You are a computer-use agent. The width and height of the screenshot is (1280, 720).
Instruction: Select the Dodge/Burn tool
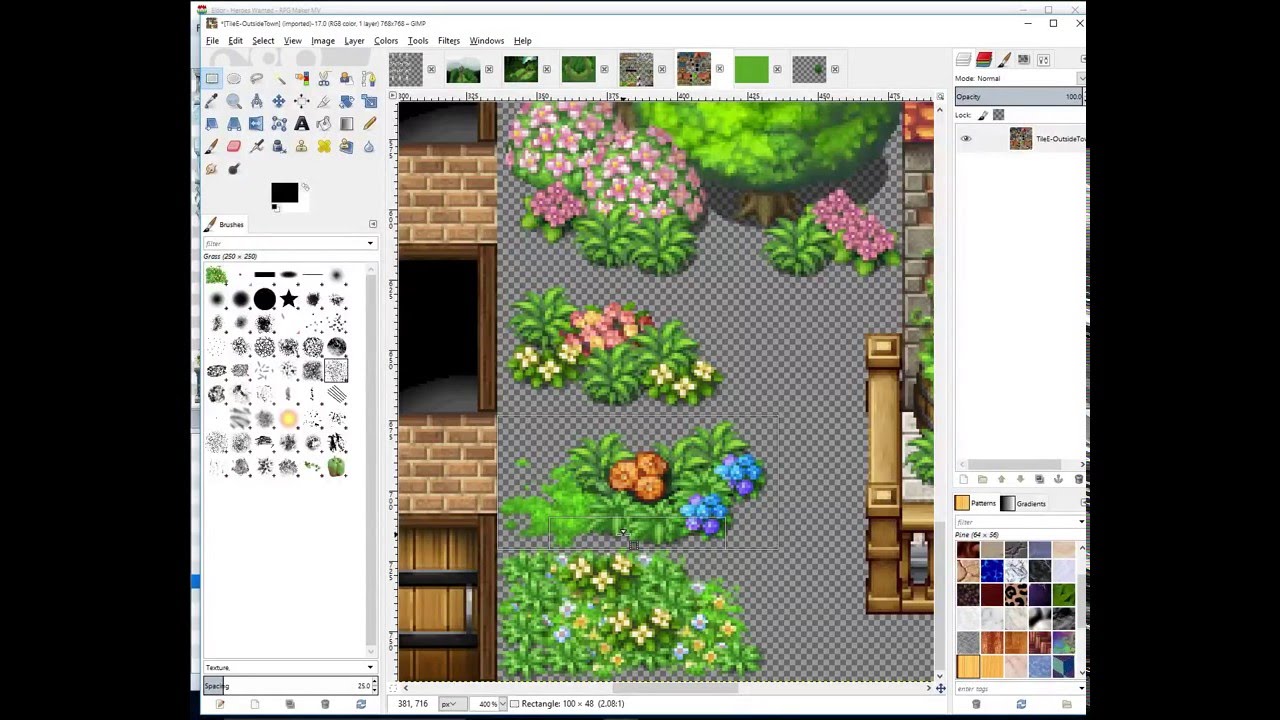[234, 169]
